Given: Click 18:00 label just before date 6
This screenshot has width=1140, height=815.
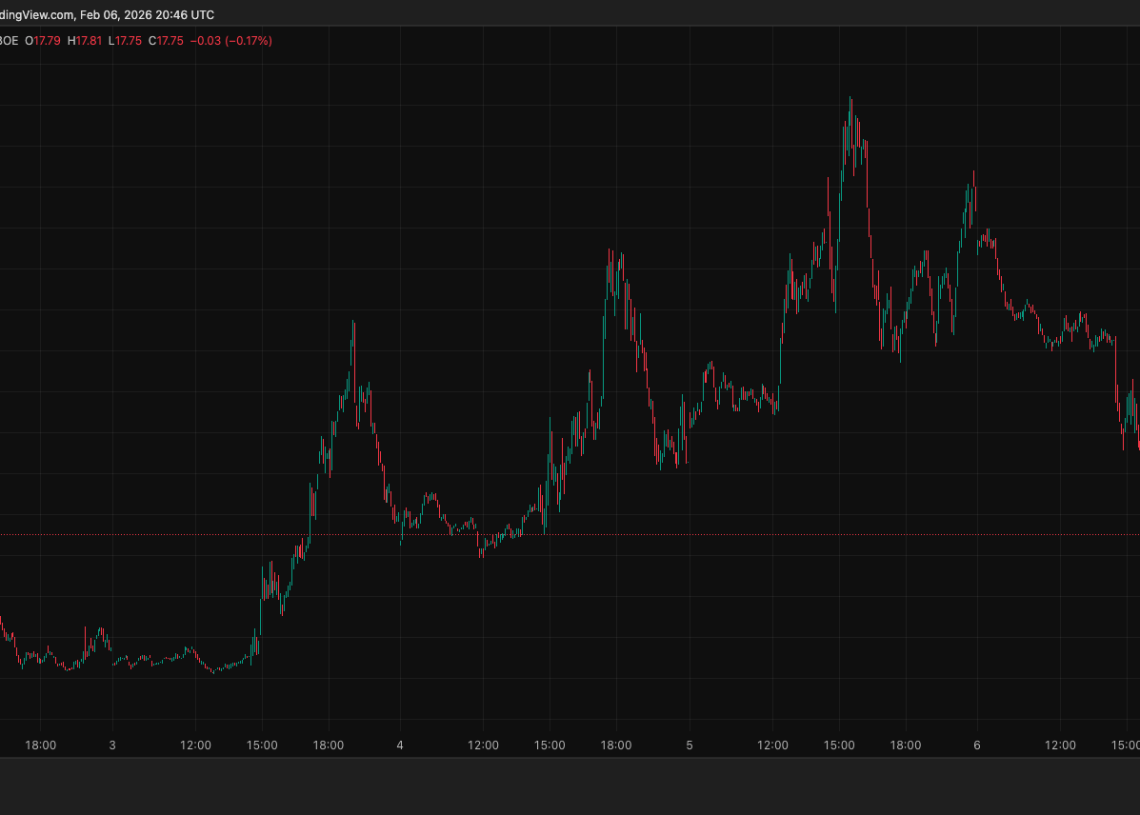Looking at the screenshot, I should click(905, 745).
